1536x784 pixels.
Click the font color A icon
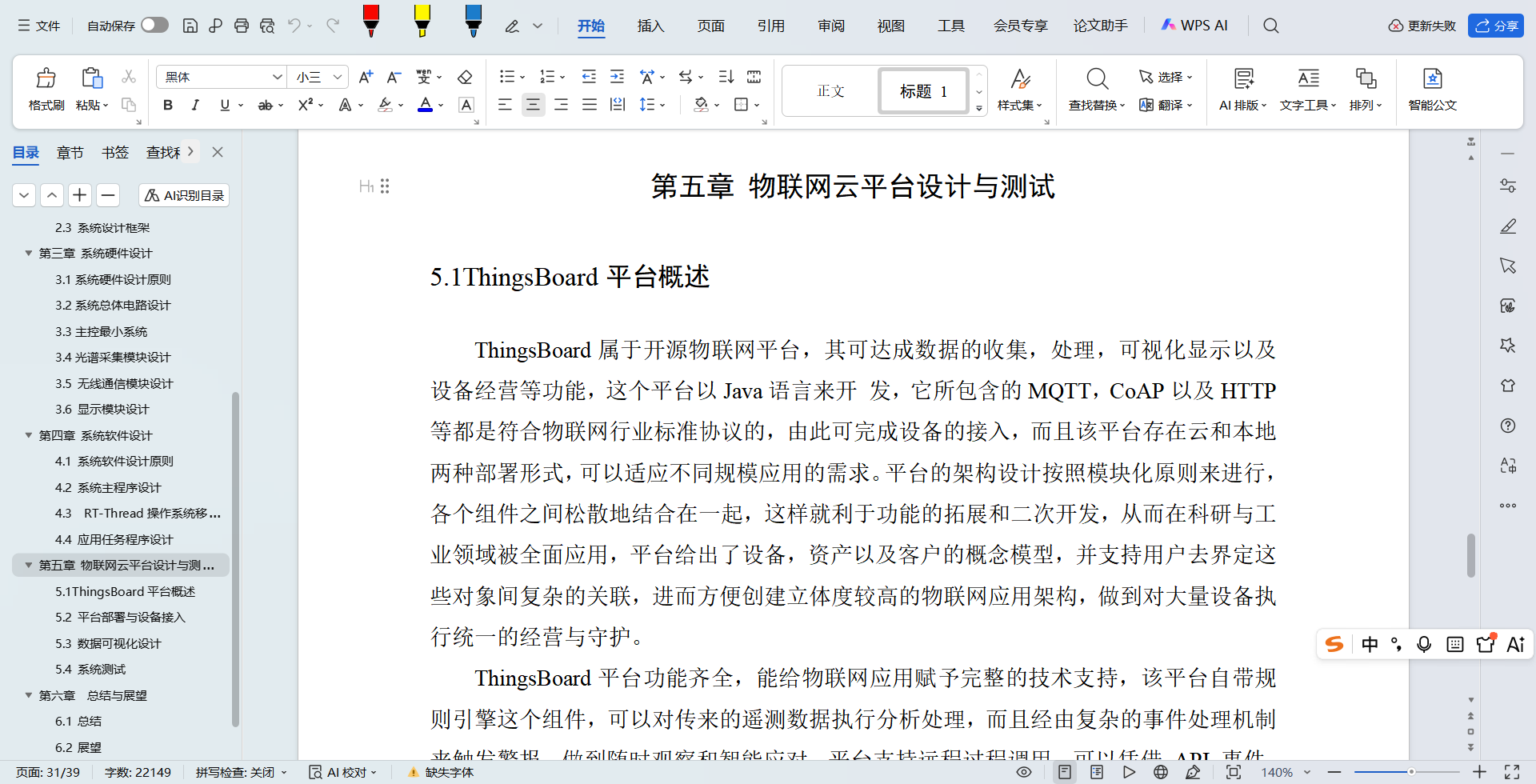426,105
